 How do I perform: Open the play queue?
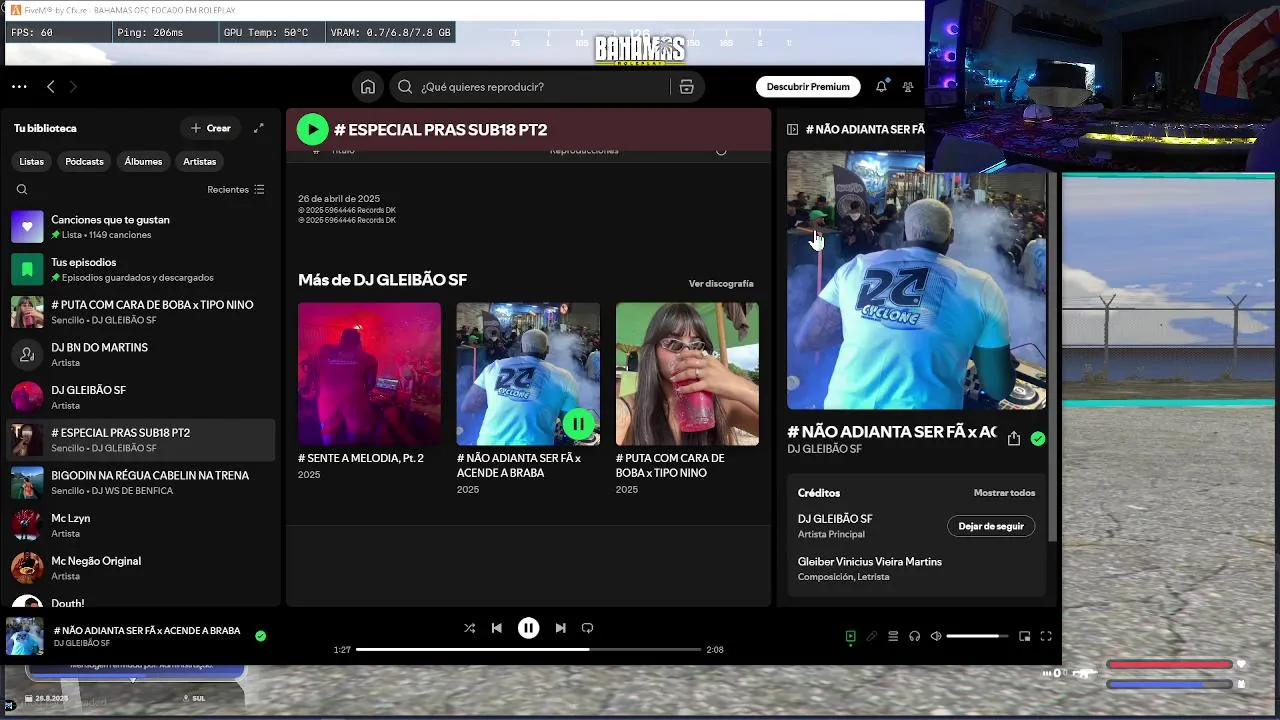[893, 636]
